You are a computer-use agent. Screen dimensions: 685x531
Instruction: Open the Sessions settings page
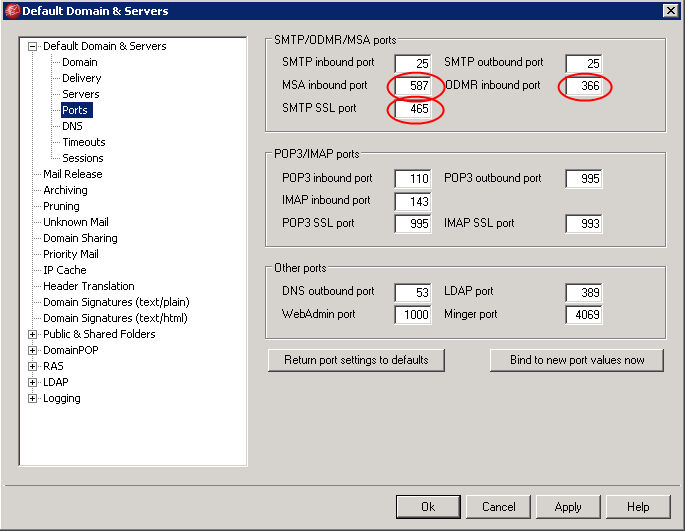[x=83, y=158]
